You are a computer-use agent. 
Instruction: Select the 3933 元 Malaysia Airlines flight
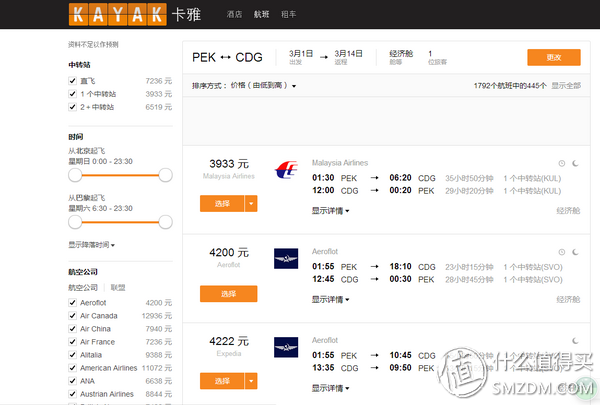coord(222,204)
